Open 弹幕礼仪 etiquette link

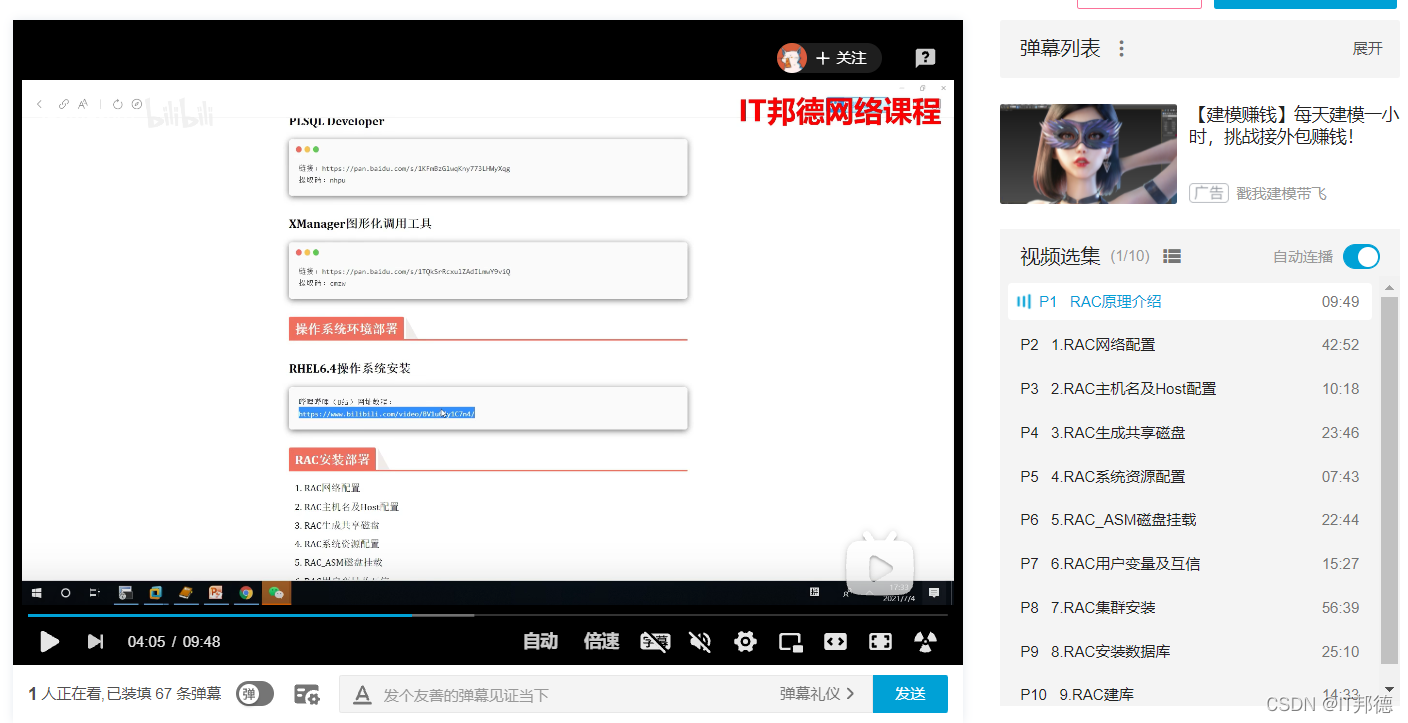pos(817,694)
